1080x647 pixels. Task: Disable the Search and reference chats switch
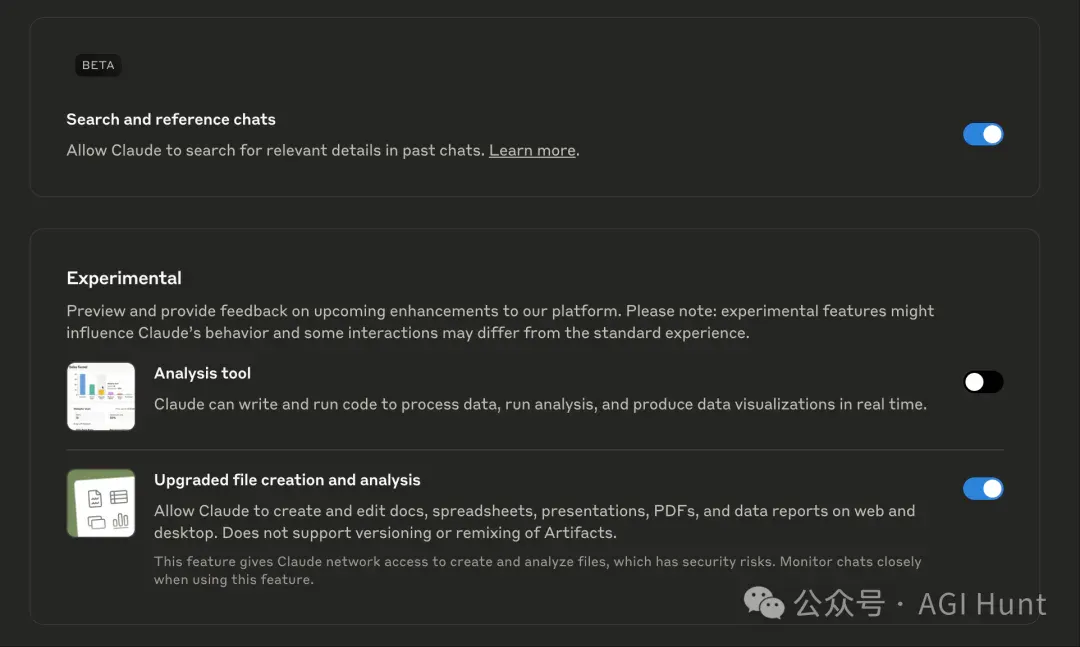click(983, 134)
